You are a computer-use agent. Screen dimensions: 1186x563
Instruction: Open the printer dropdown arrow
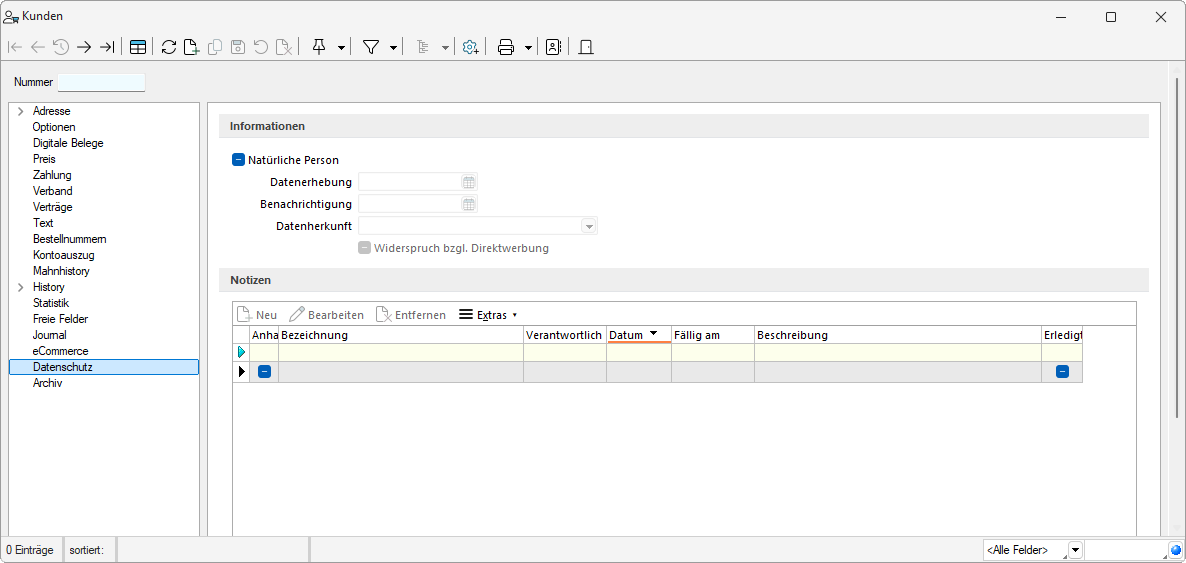click(528, 47)
